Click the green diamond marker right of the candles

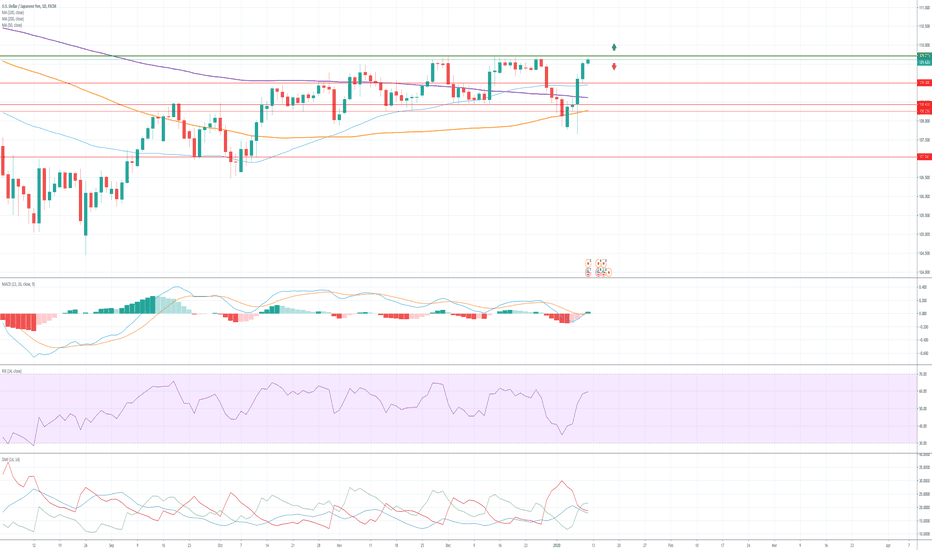coord(614,47)
